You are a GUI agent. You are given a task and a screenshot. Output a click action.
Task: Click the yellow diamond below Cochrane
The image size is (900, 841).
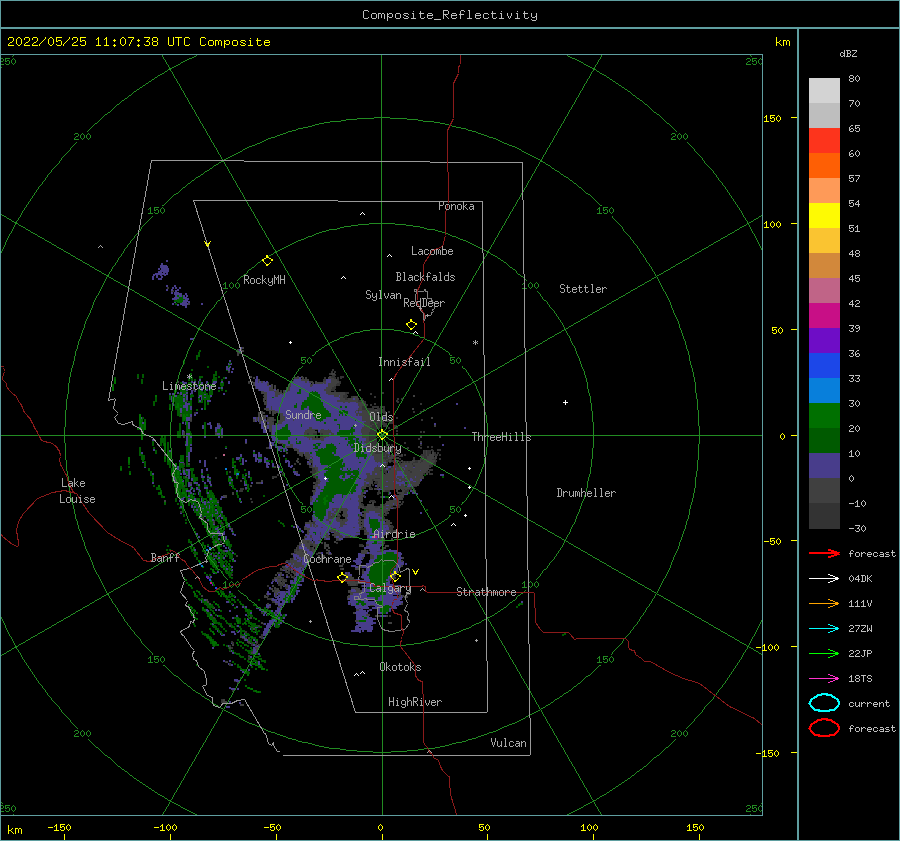click(x=343, y=577)
